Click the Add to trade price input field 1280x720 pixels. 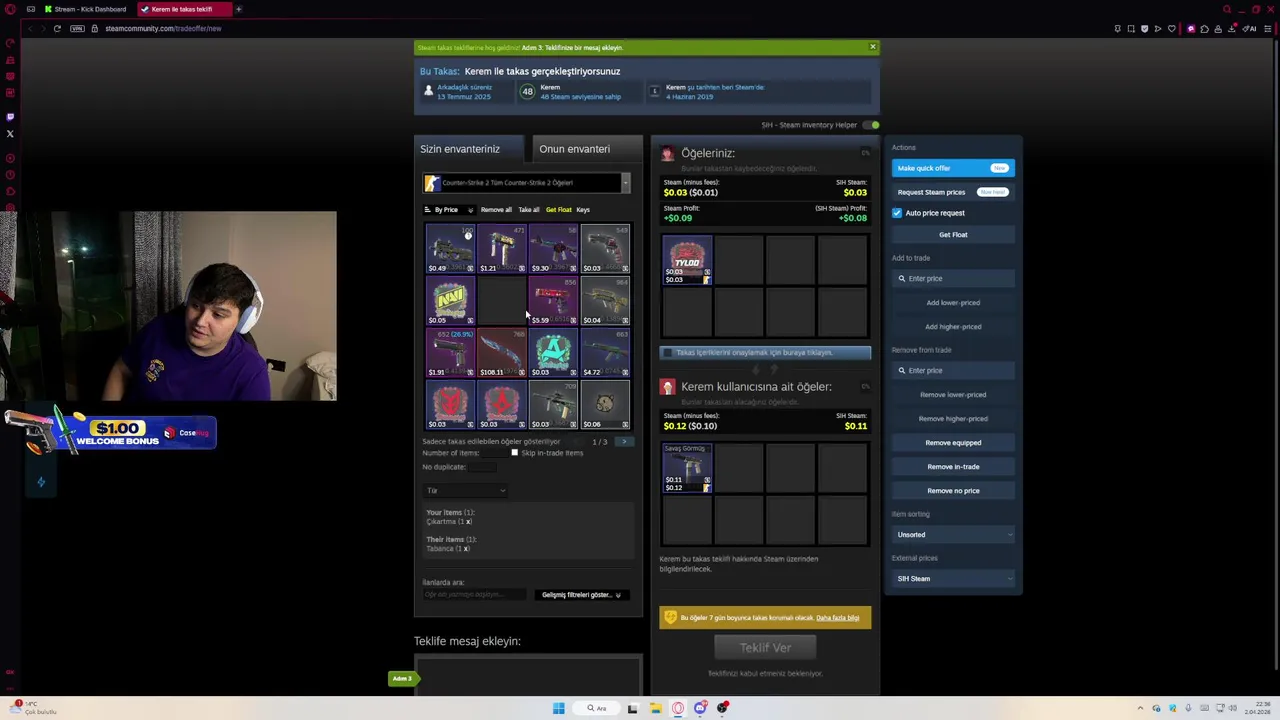click(x=953, y=279)
